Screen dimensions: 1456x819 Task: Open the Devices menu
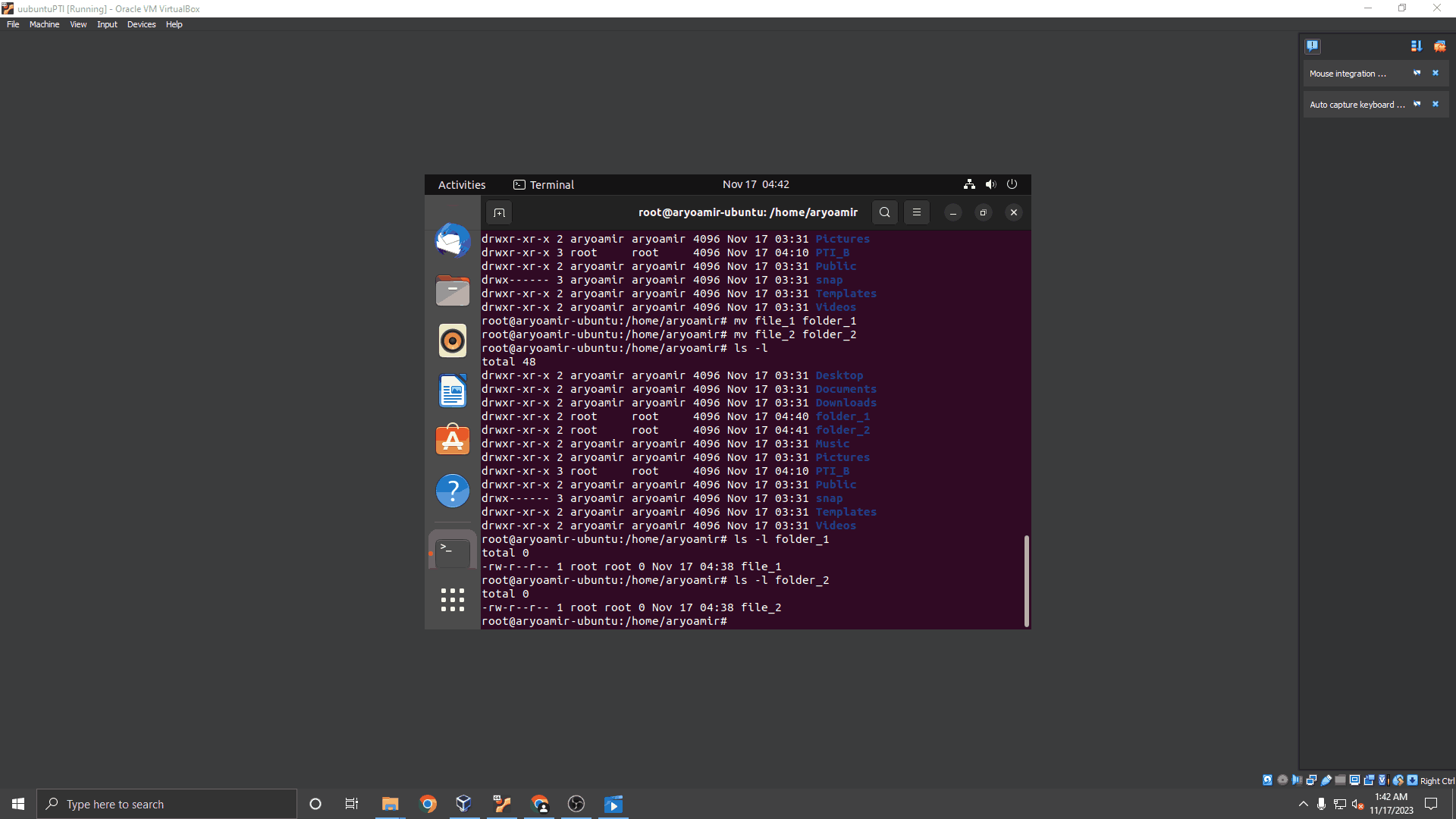point(141,24)
